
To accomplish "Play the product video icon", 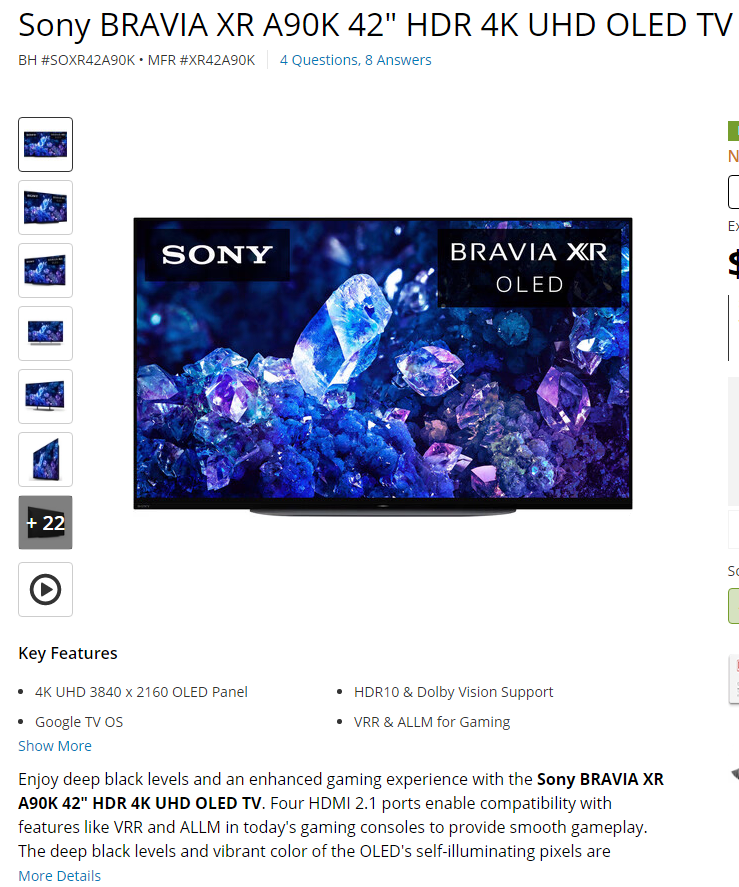I will [45, 589].
